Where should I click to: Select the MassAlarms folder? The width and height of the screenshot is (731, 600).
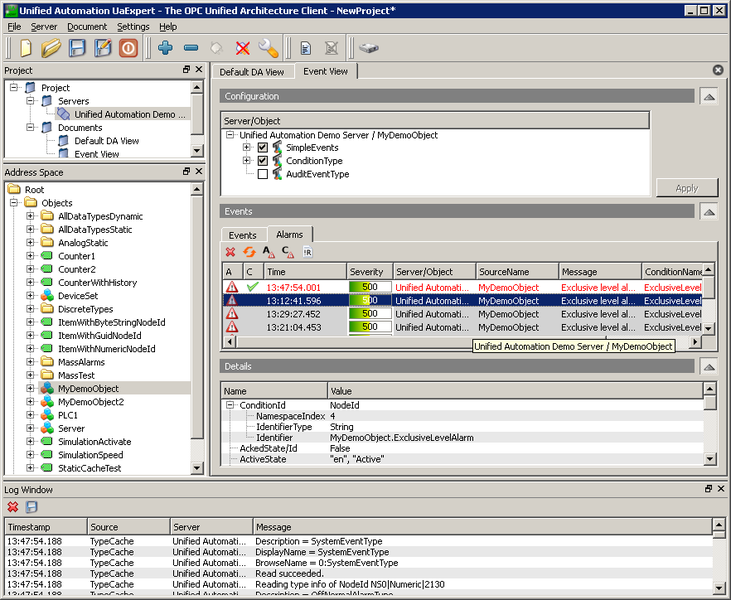(81, 362)
